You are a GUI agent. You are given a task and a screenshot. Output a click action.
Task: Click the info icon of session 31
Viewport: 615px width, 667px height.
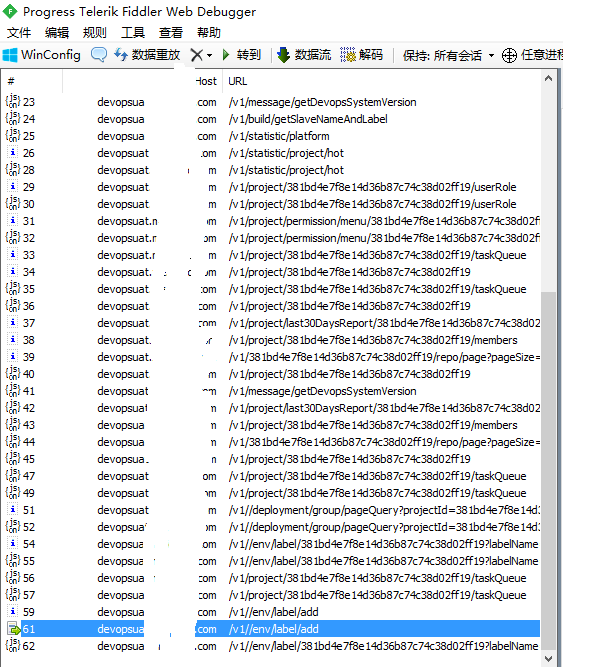13,220
